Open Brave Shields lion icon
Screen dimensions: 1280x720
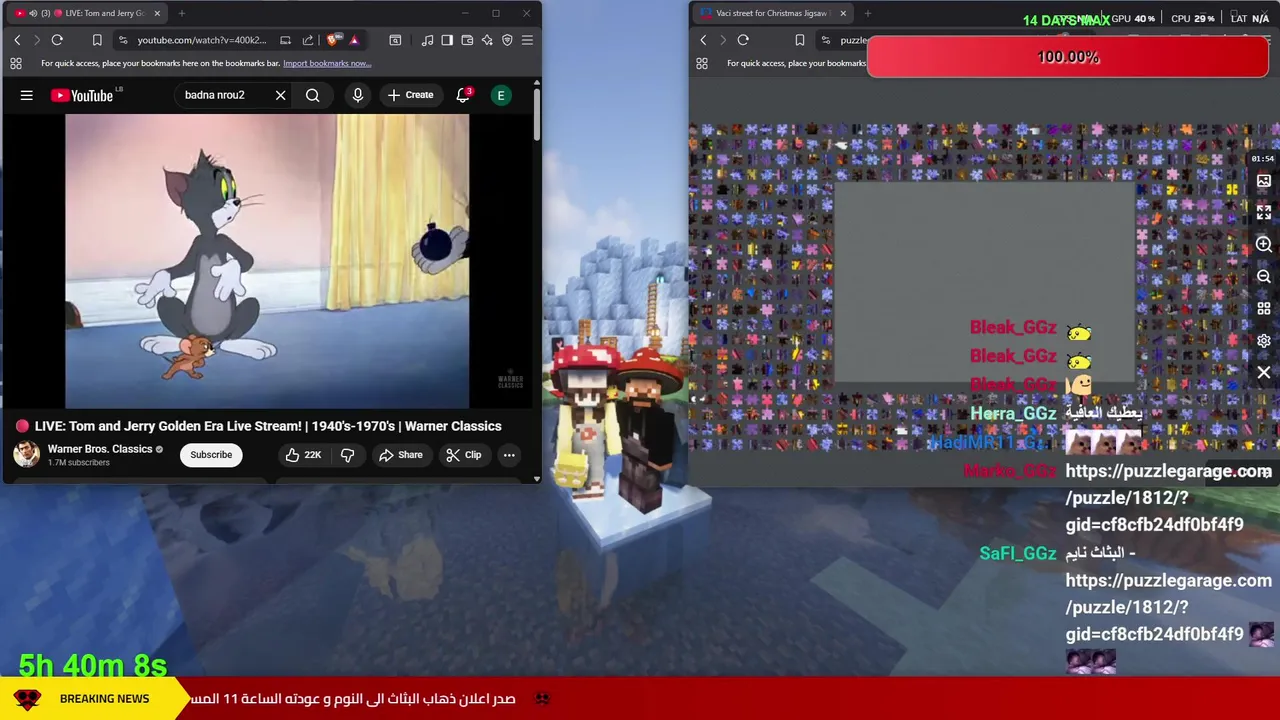333,40
